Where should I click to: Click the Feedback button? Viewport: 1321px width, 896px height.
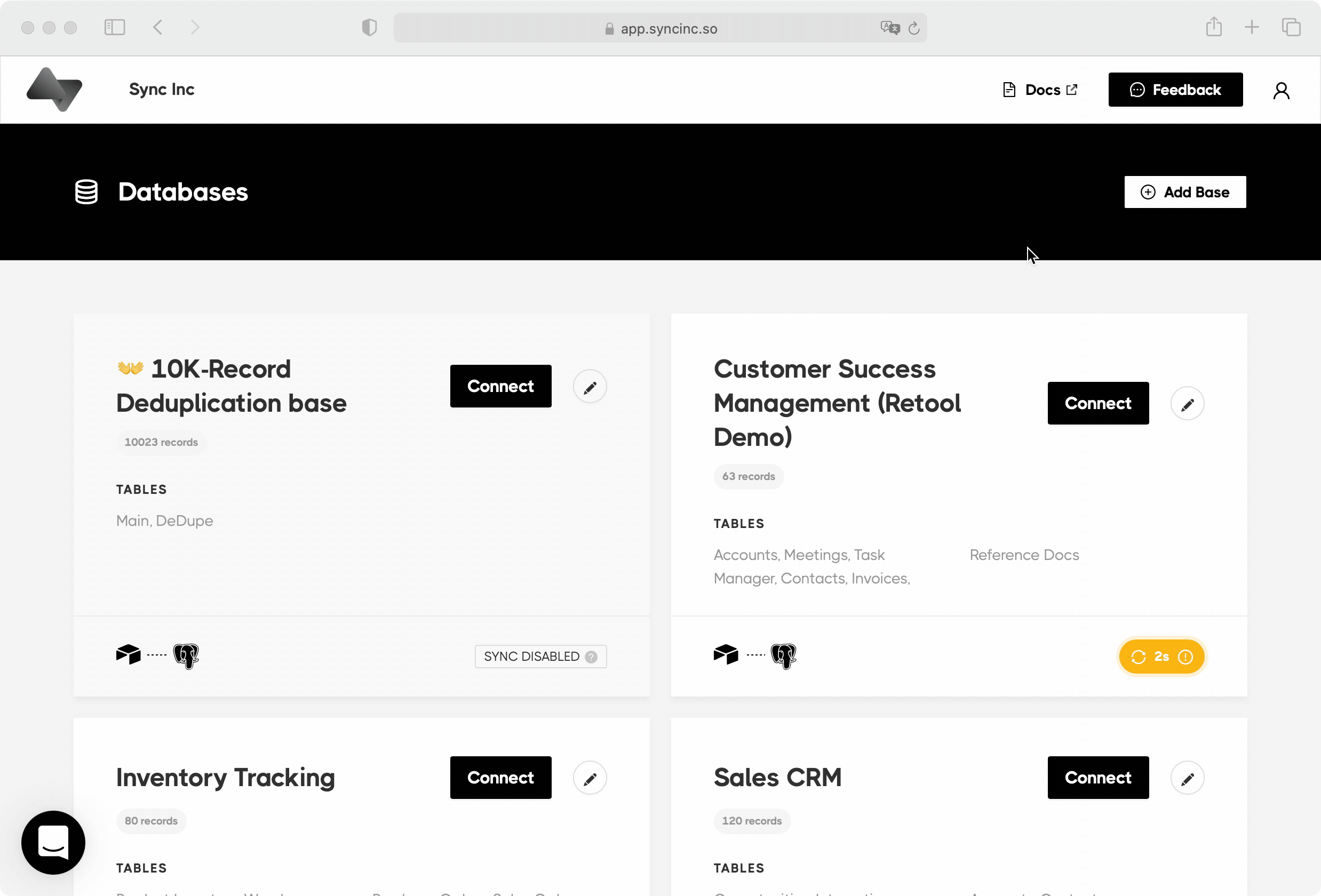(x=1175, y=90)
